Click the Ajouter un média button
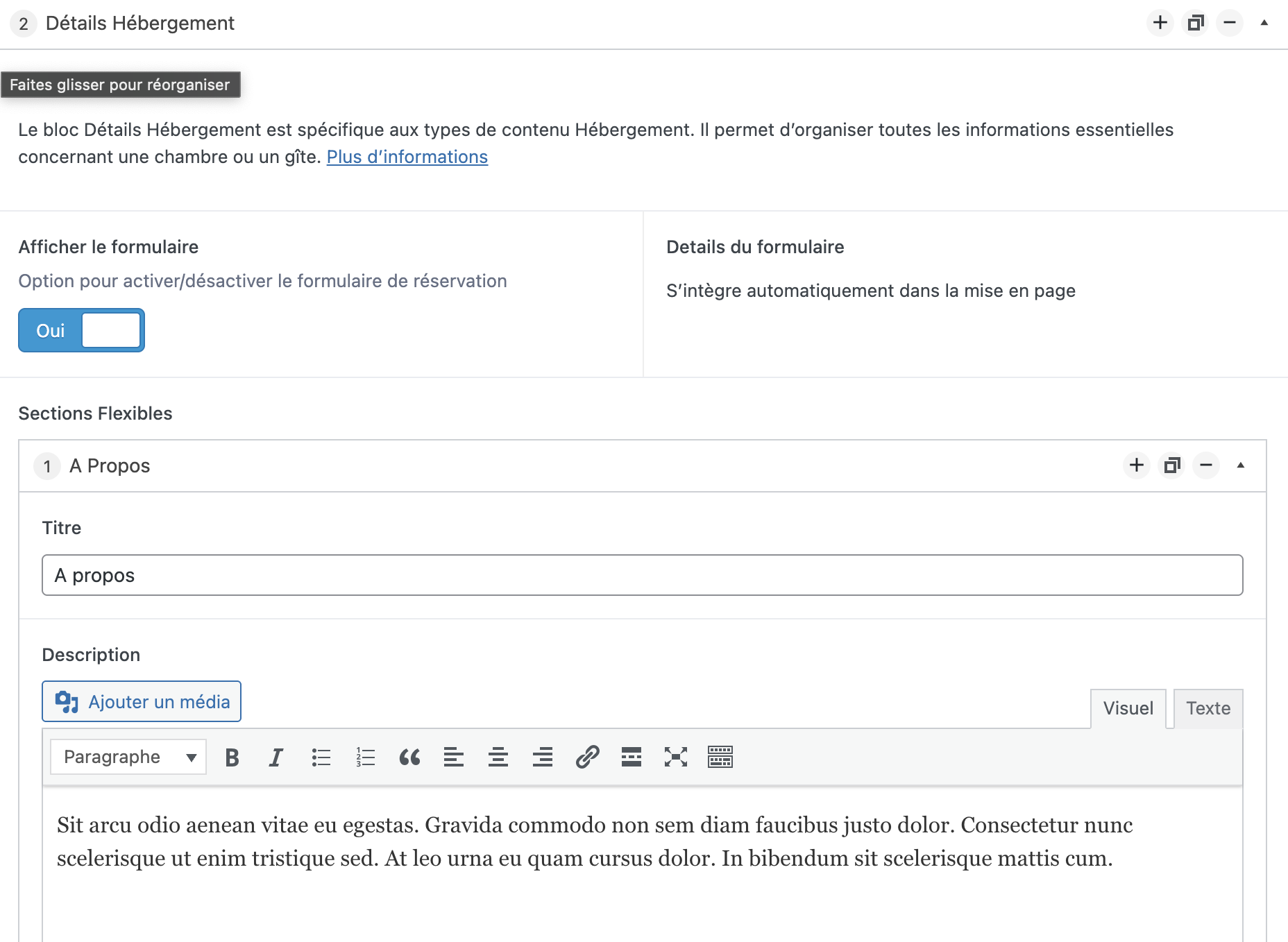1288x942 pixels. pyautogui.click(x=142, y=701)
